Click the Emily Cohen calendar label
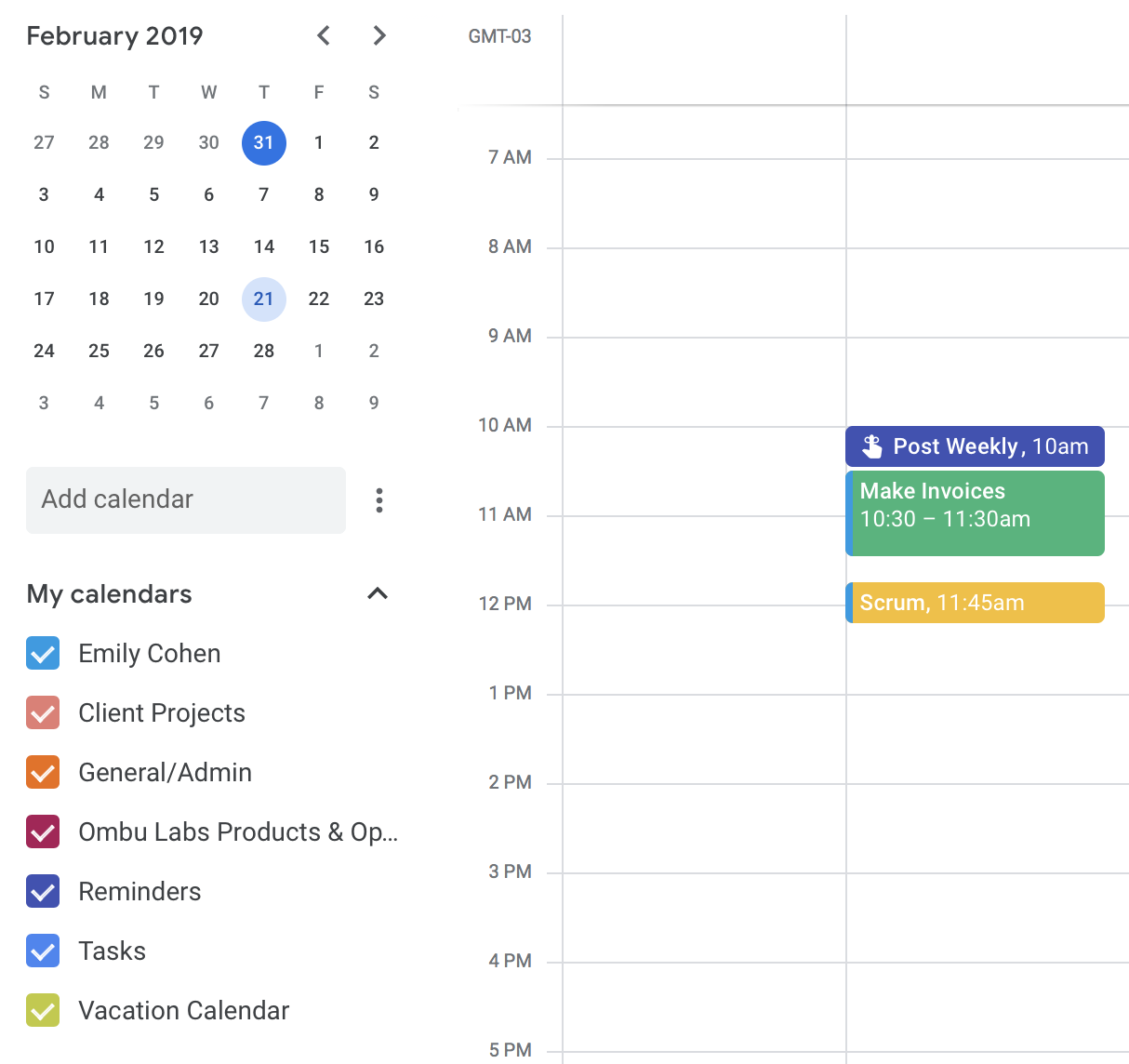This screenshot has height=1064, width=1129. tap(150, 654)
